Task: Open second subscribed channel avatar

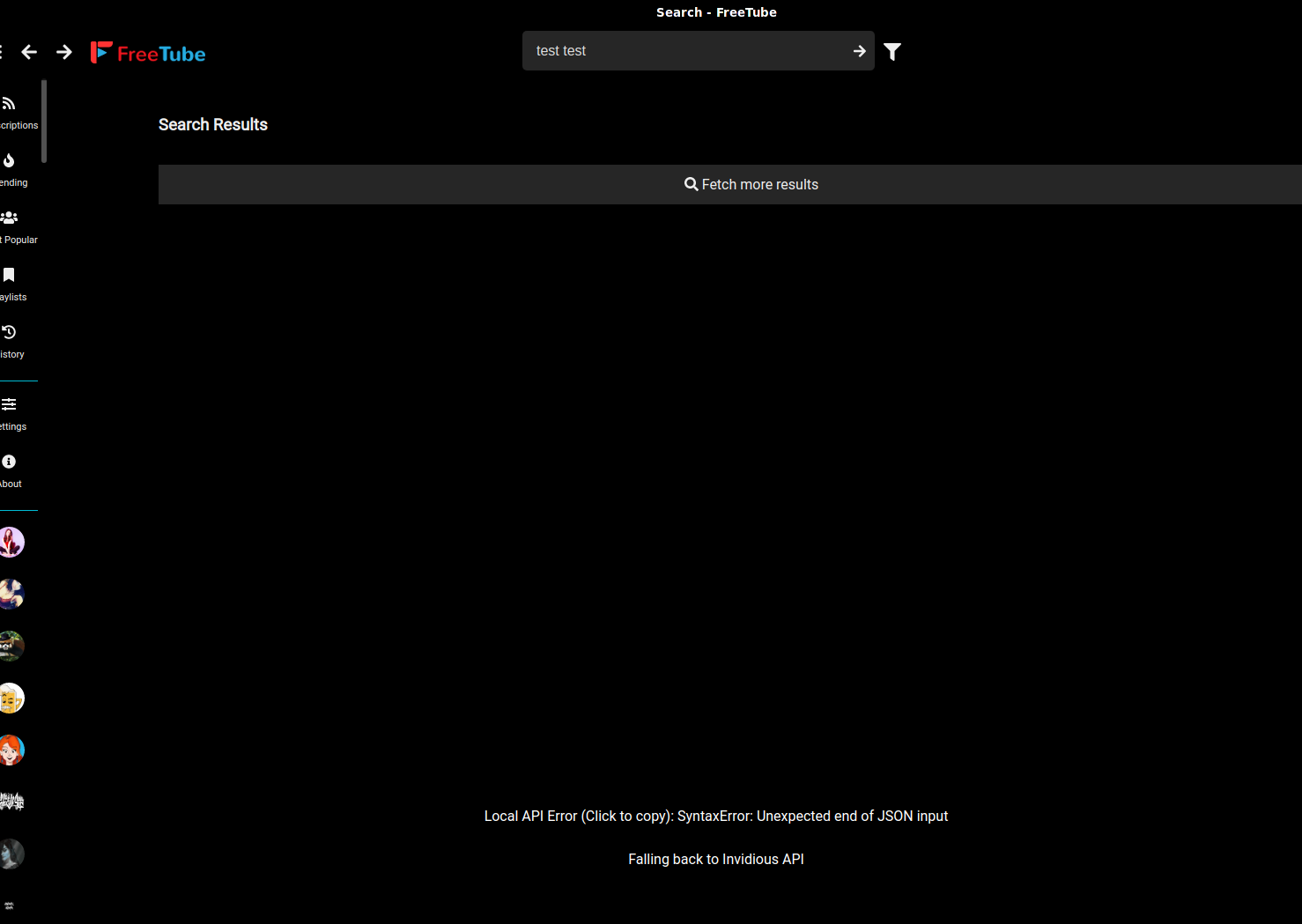Action: [11, 595]
